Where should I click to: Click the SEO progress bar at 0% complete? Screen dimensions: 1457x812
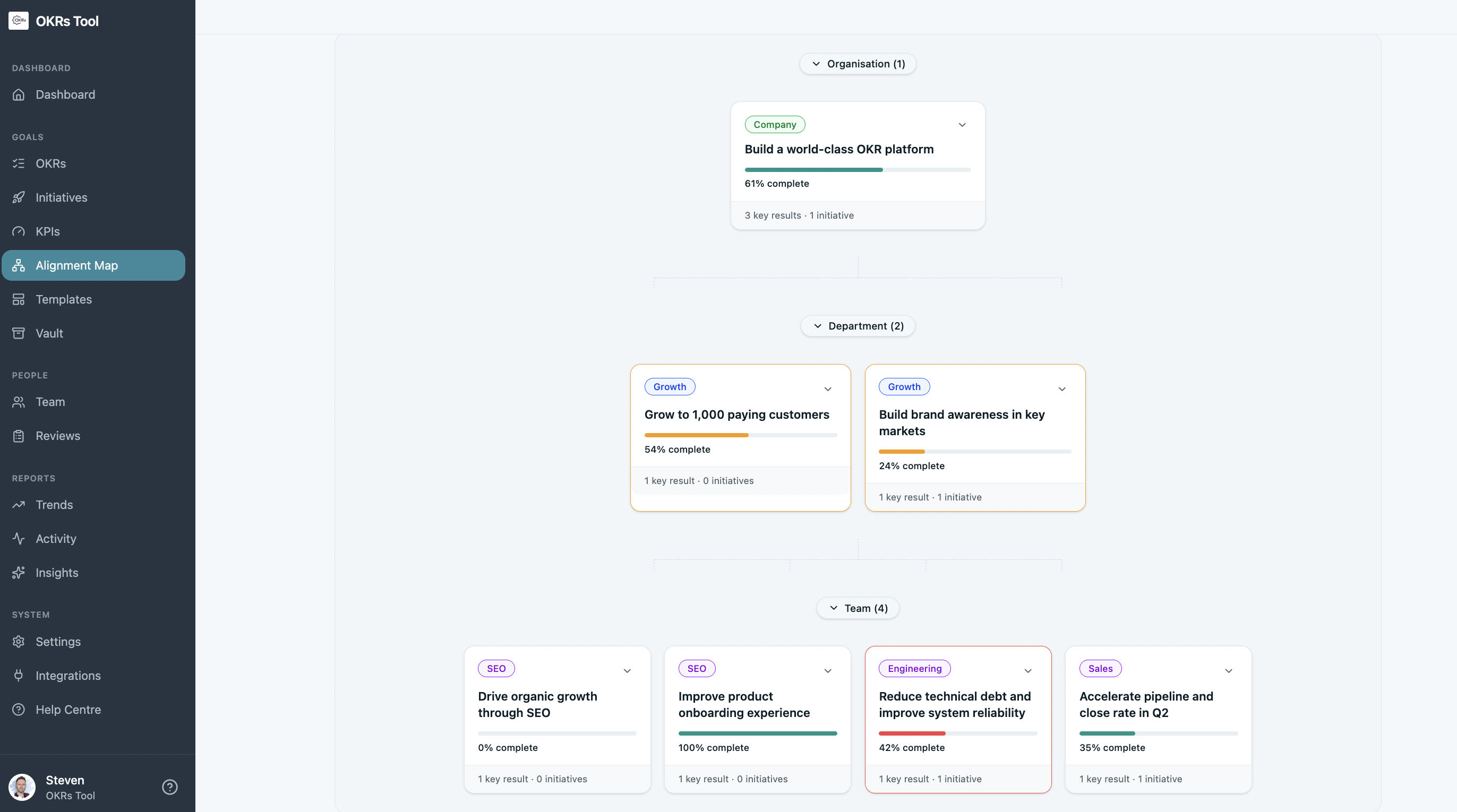click(556, 733)
